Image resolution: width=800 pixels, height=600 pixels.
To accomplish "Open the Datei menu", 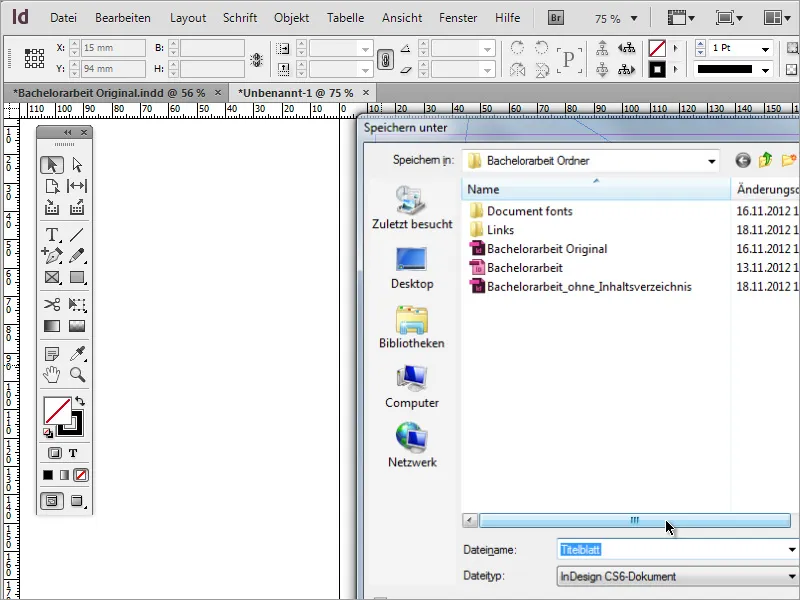I will click(63, 18).
